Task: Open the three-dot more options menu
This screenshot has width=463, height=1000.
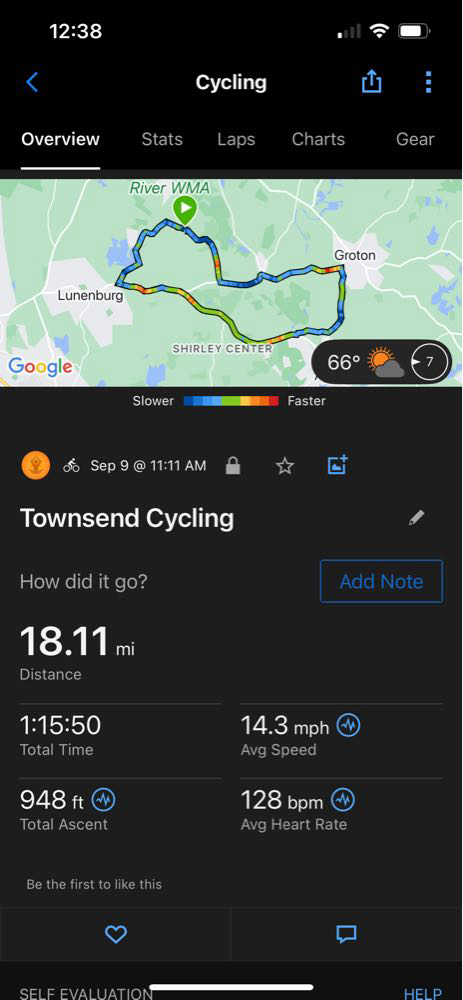Action: 428,82
